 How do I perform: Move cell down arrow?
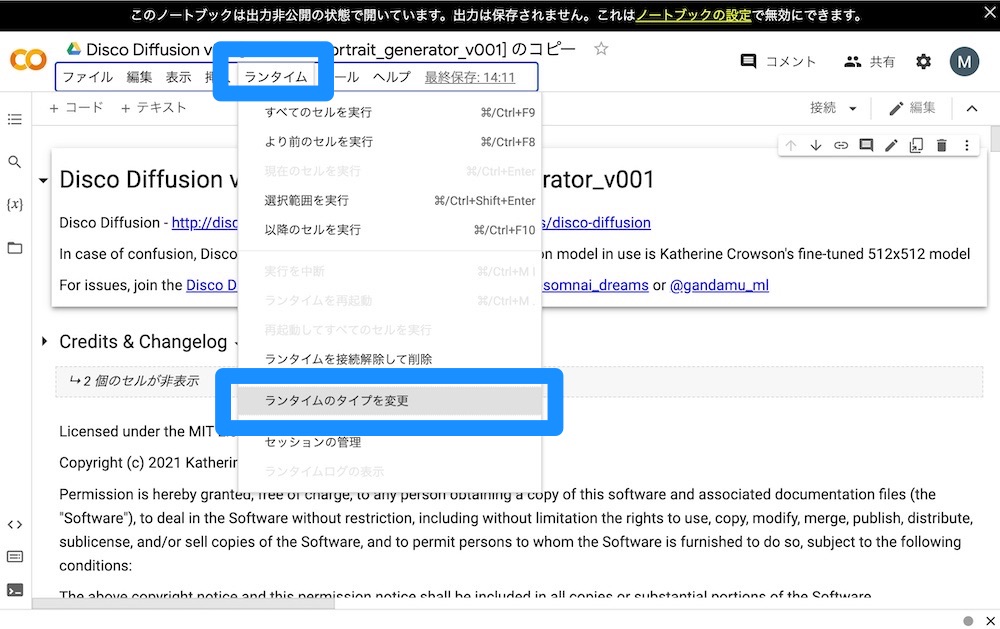pyautogui.click(x=816, y=145)
